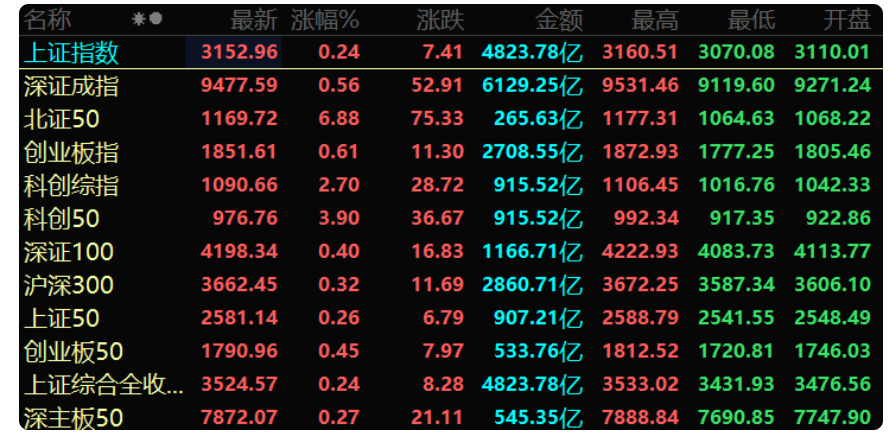Click turnover 2708.55亿 for 创业板指
Viewport: 891px width, 438px height.
[x=532, y=152]
